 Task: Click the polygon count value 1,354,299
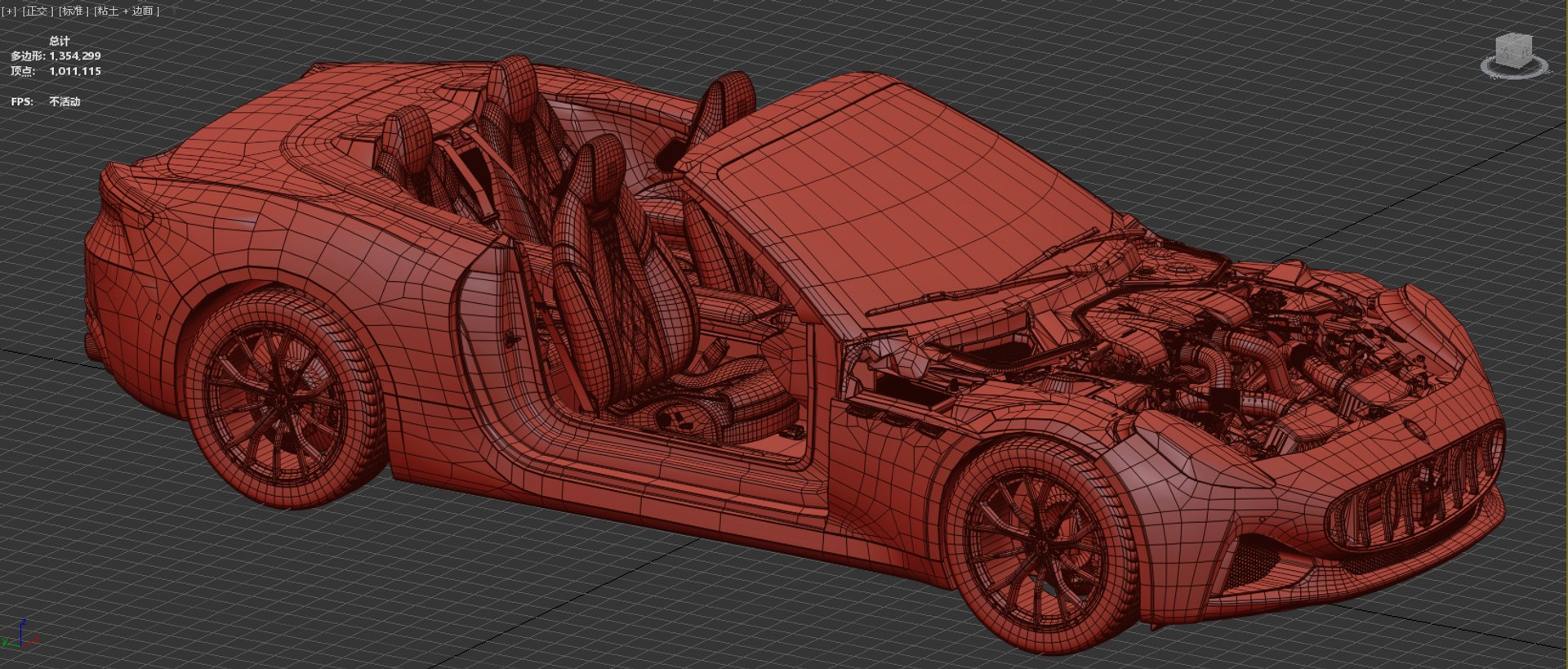tap(75, 56)
